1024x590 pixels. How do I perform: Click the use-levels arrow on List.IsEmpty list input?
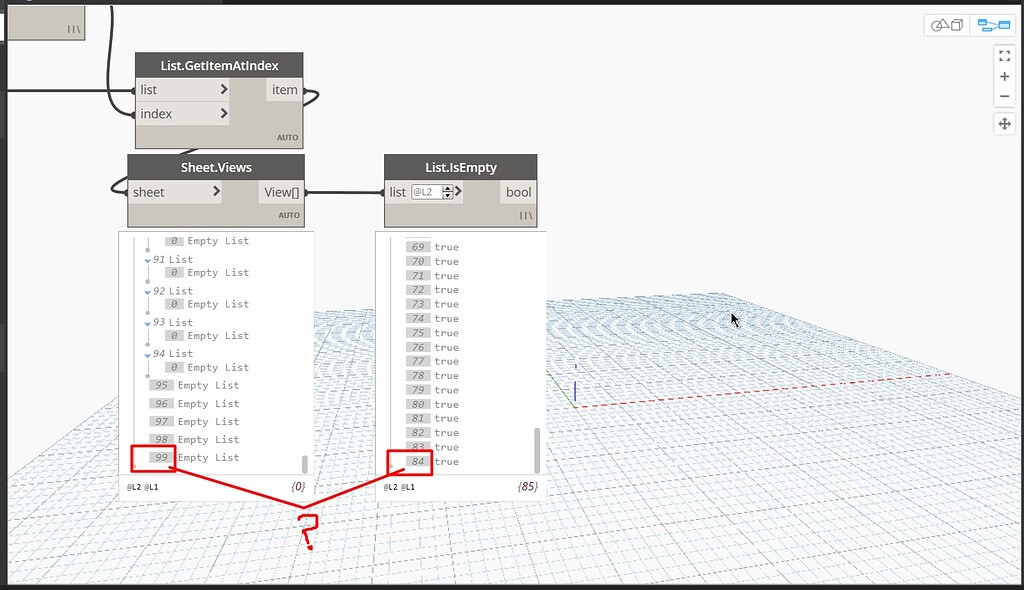459,192
